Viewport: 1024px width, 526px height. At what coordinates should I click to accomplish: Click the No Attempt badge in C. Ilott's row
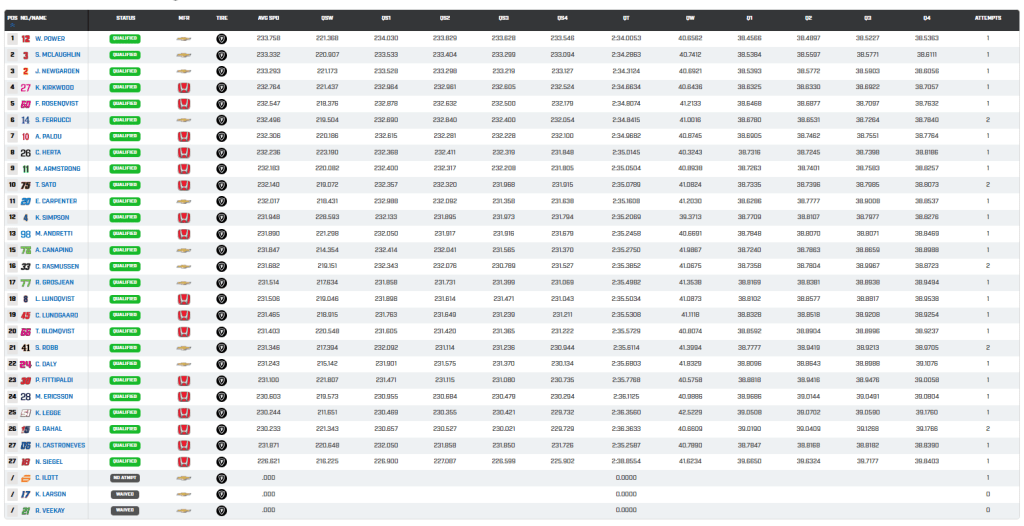pos(125,478)
